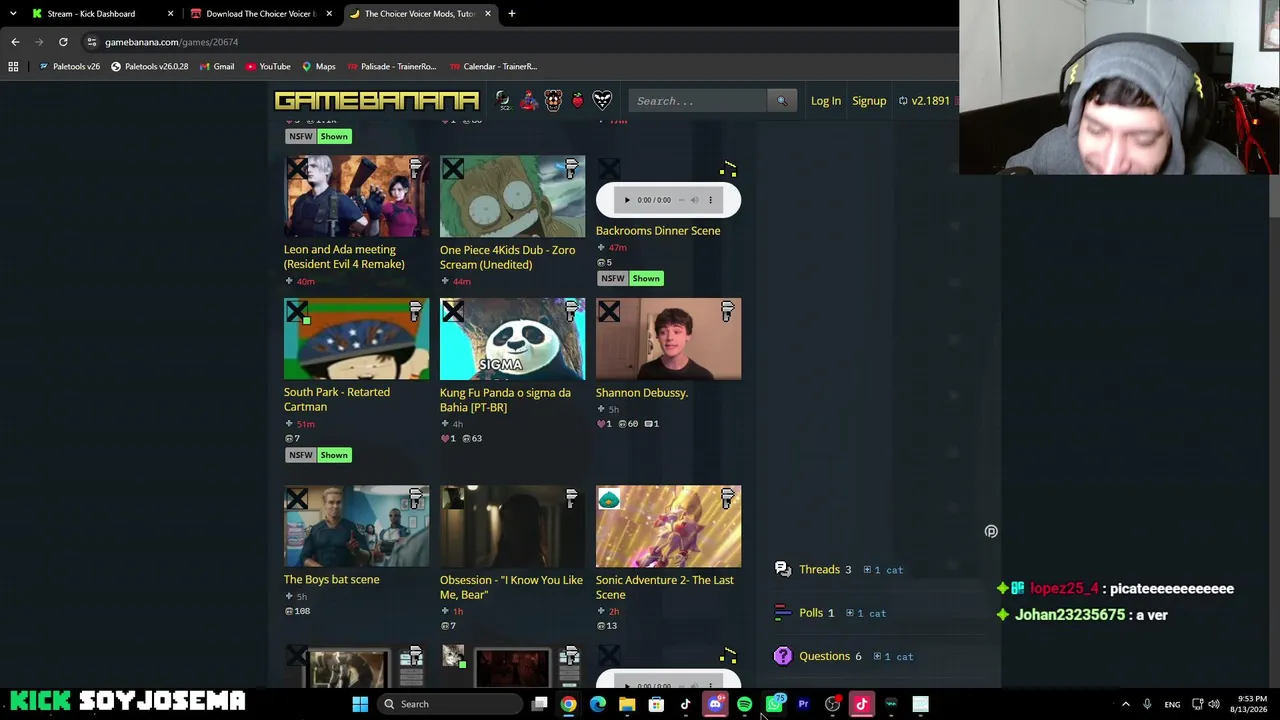1280x720 pixels.
Task: Click the paint roller icon on Shannon Debussy card
Action: pos(728,312)
